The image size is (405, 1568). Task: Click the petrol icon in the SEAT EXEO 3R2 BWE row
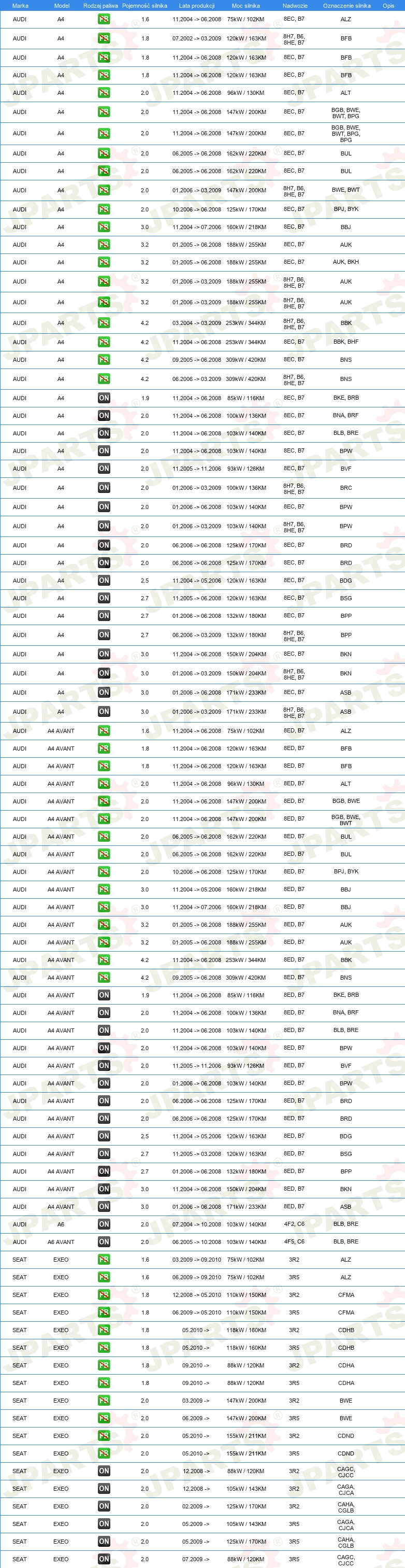[104, 1401]
